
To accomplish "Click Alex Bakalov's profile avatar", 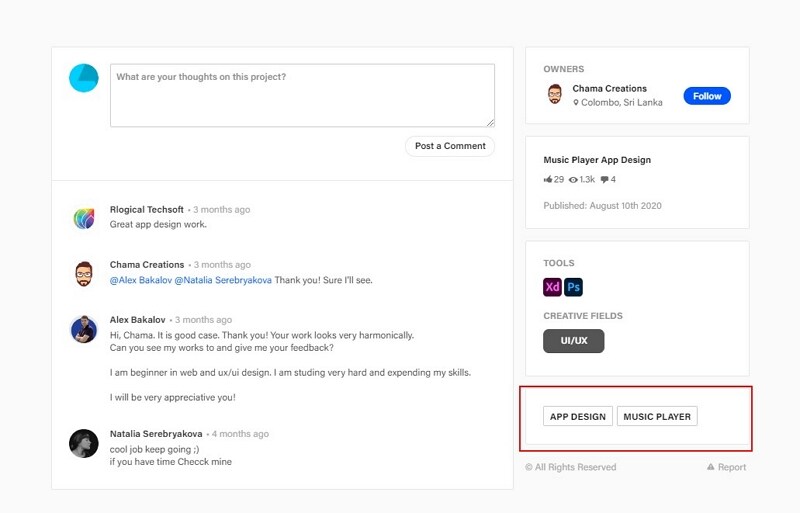I will coord(84,329).
